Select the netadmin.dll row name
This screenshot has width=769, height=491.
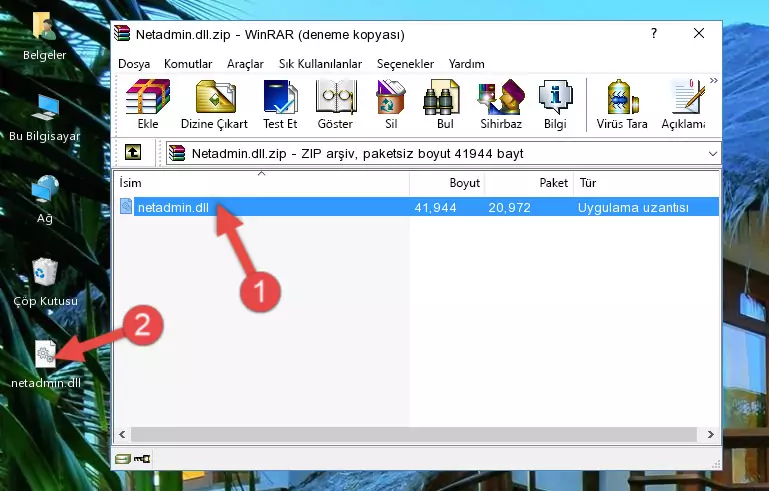173,207
